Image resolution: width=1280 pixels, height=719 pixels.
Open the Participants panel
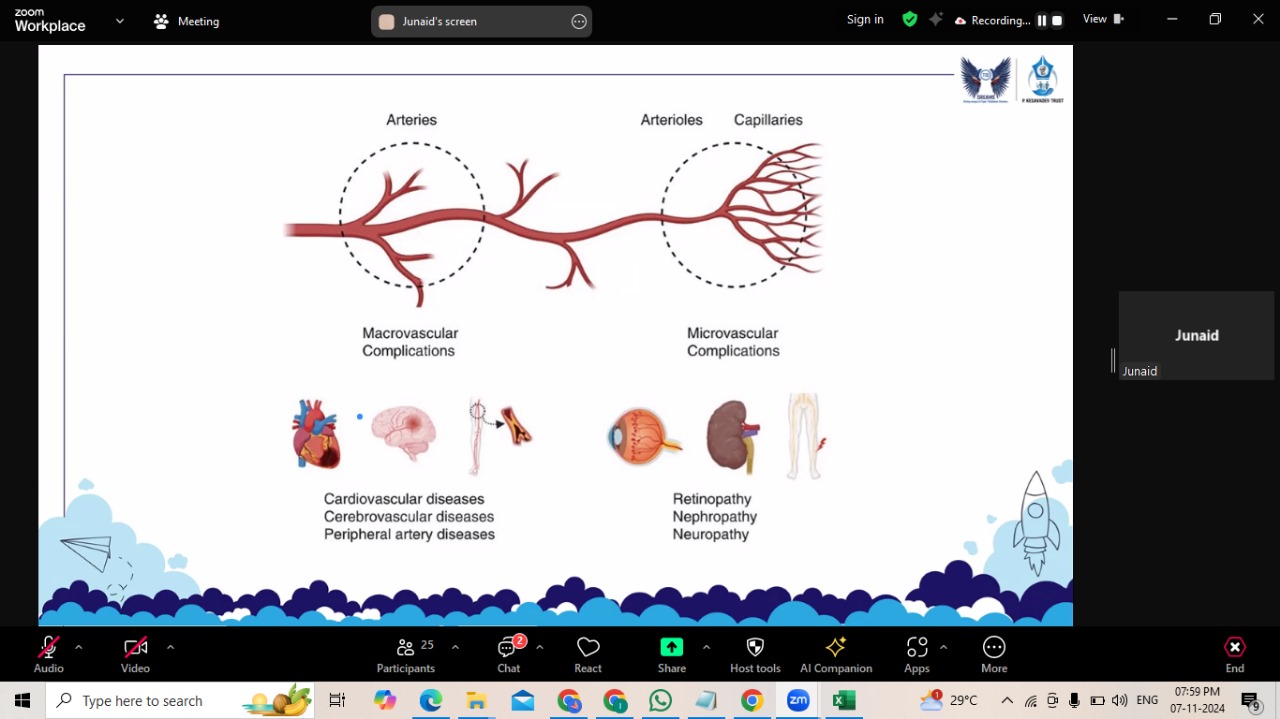coord(406,655)
